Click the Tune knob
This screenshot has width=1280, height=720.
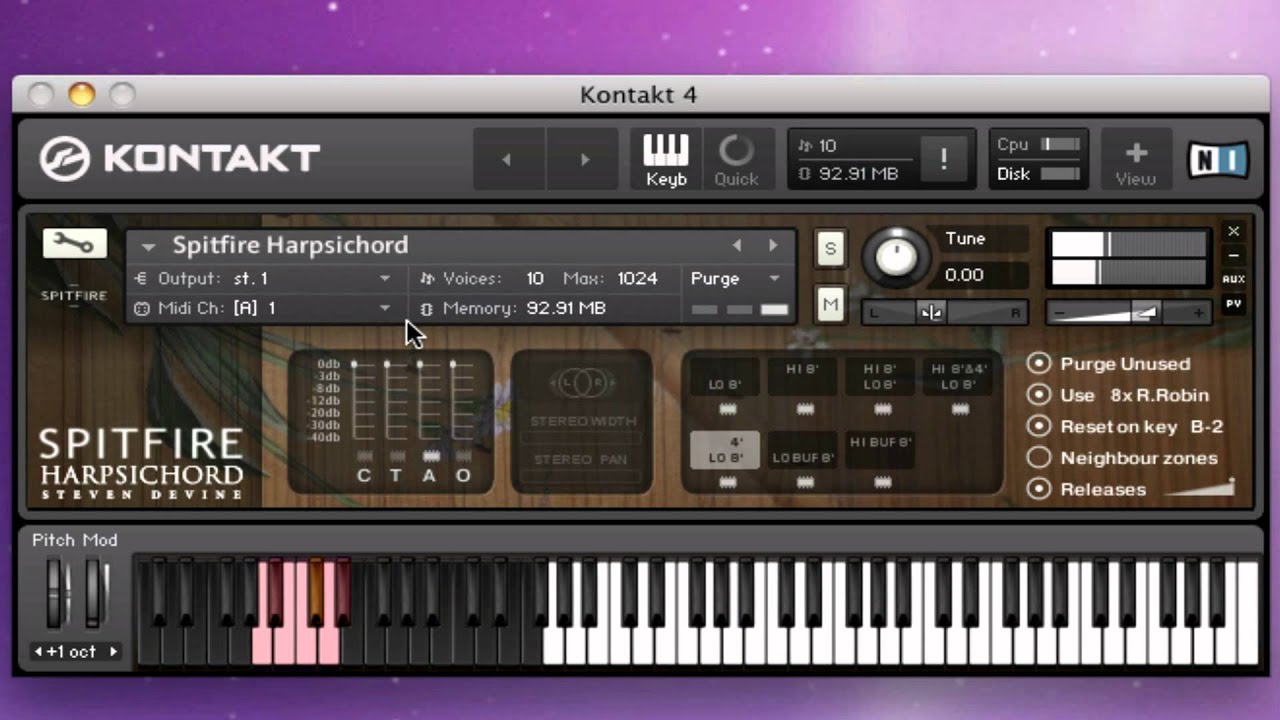pos(896,256)
